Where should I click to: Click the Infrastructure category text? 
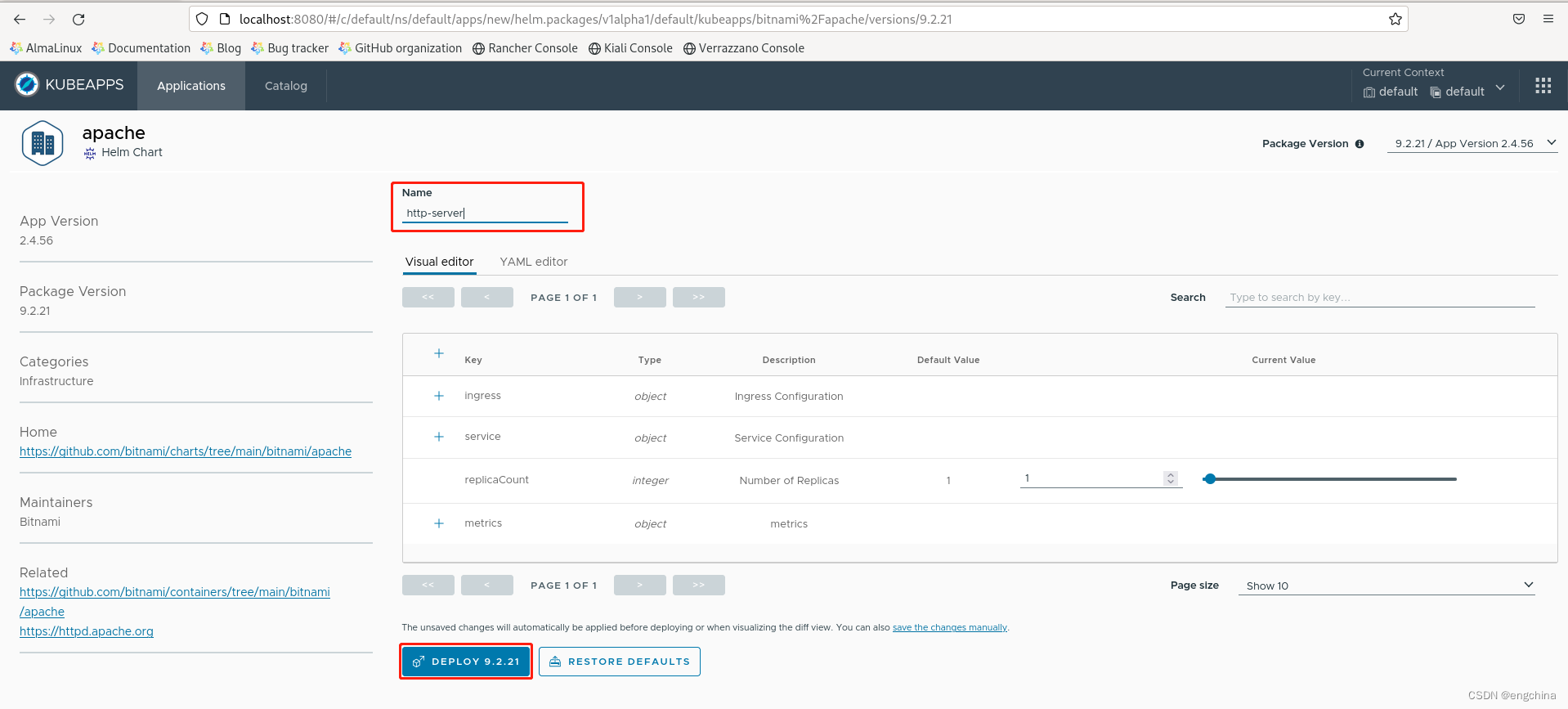[x=56, y=381]
